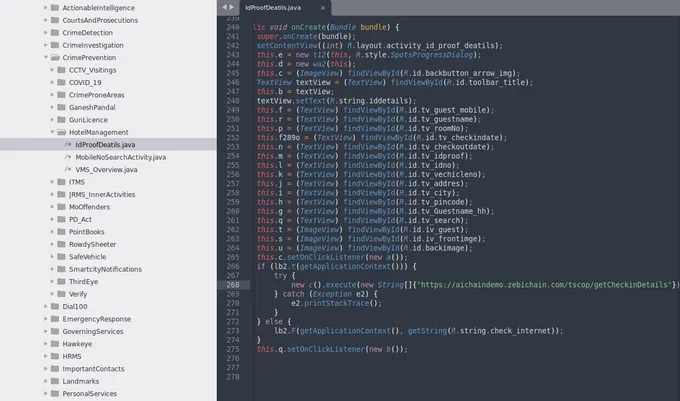This screenshot has height=401, width=680.
Task: Click 'tv_checkoutdate' id reference
Action: tap(454, 147)
